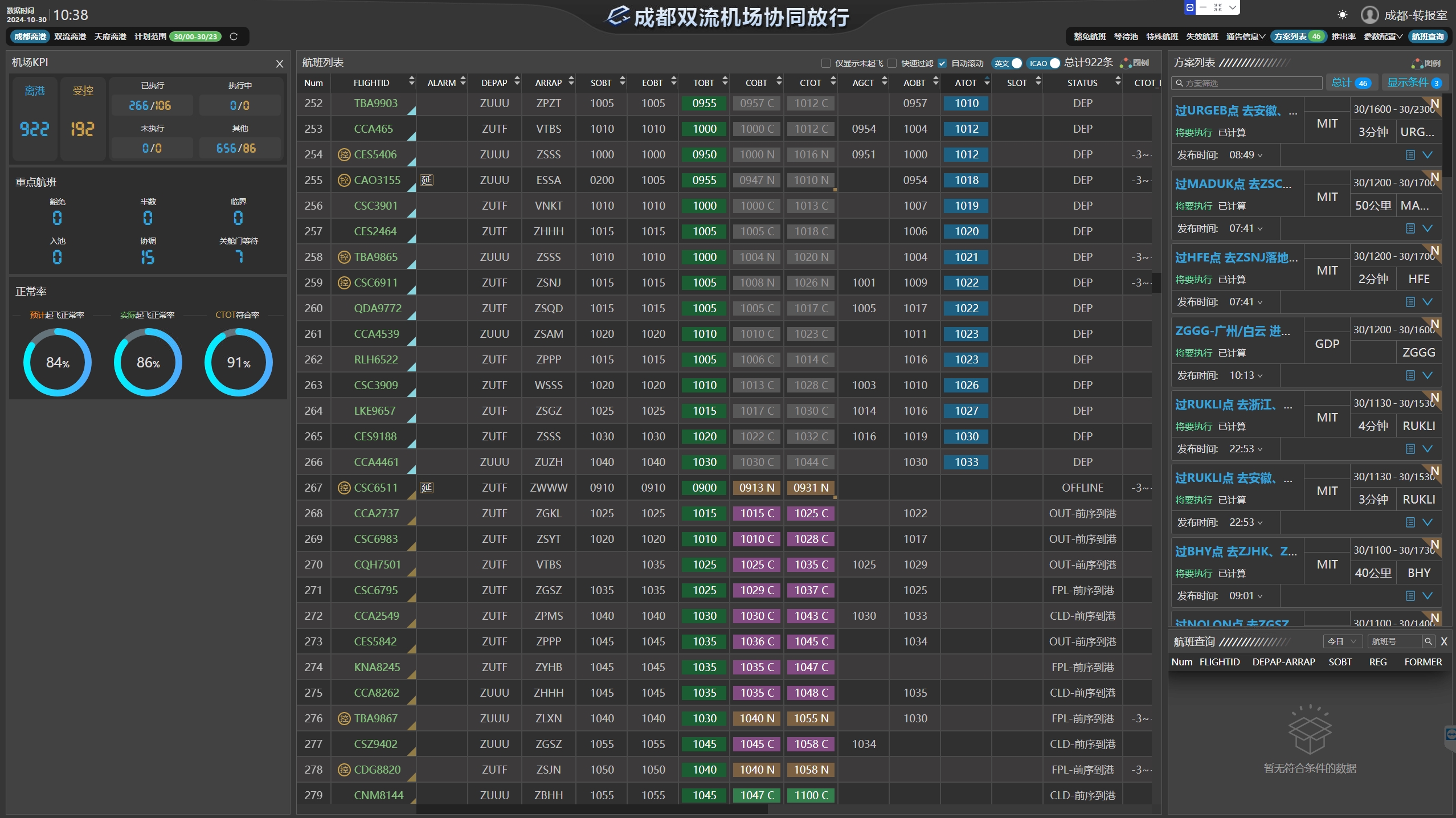Switch to the 双流离港 tab
The height and width of the screenshot is (818, 1456).
click(70, 36)
